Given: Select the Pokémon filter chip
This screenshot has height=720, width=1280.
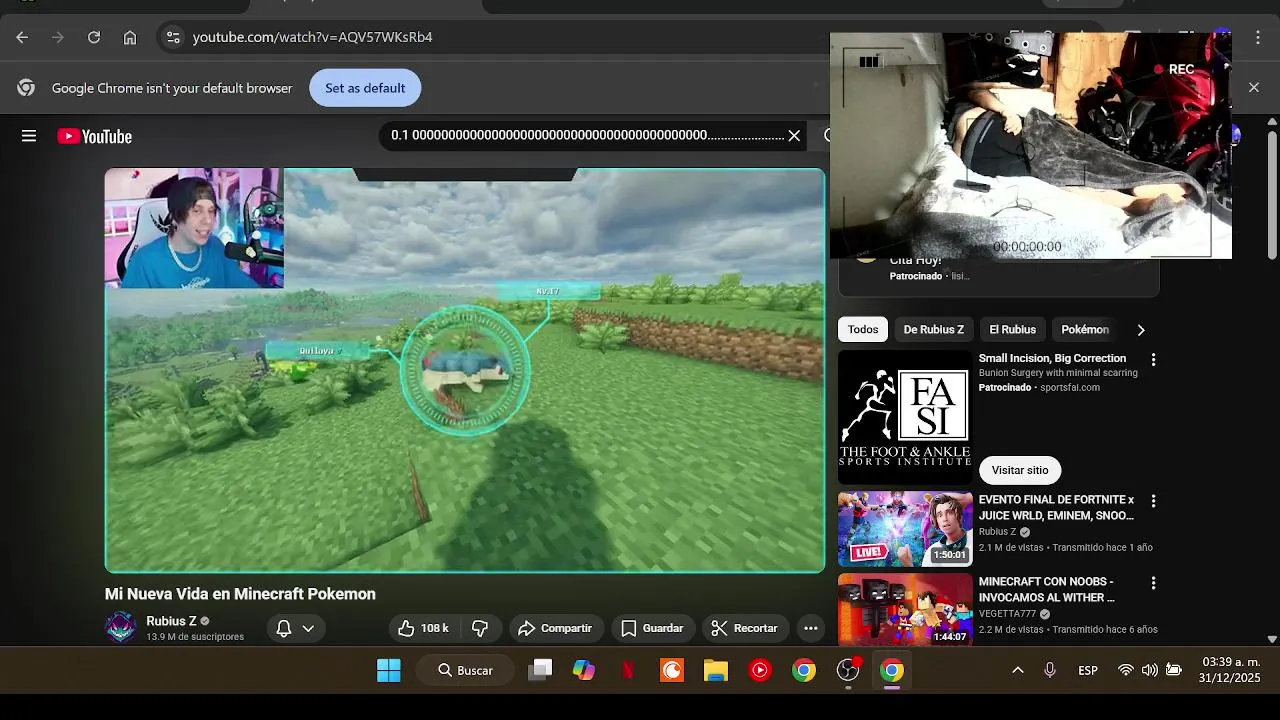Looking at the screenshot, I should (1085, 330).
